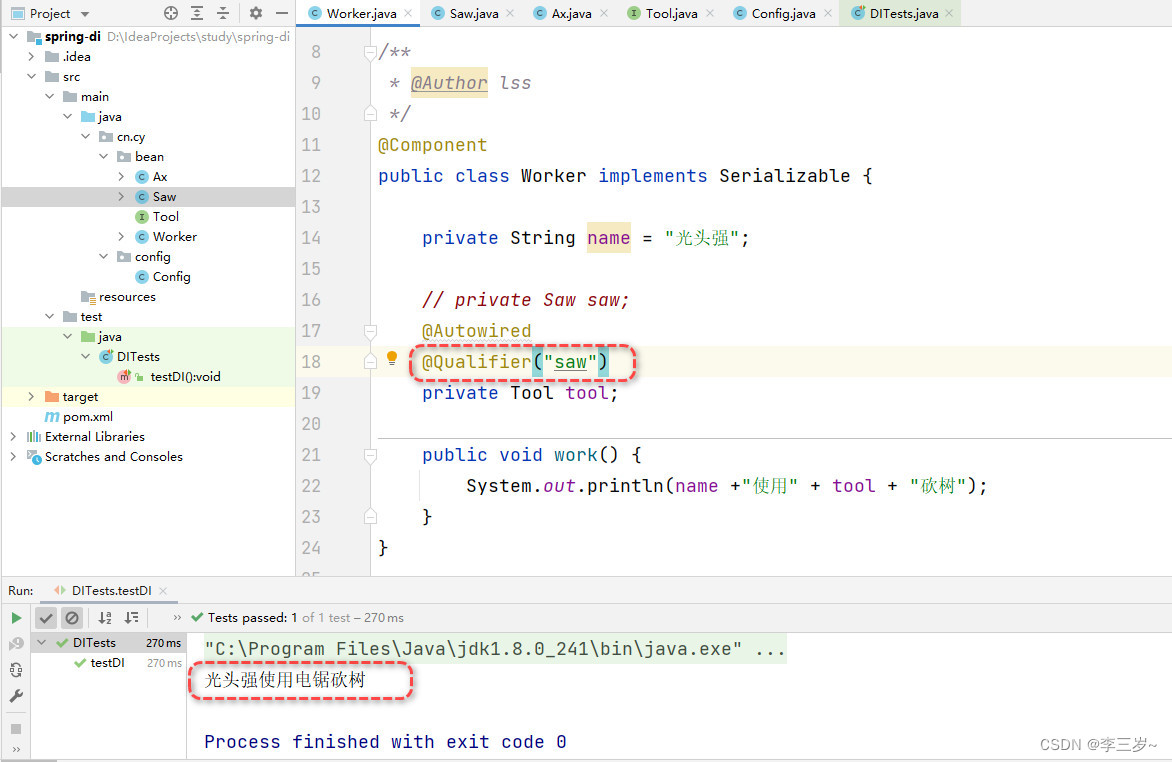The image size is (1172, 762).
Task: Expand the Ax class node
Action: tap(121, 176)
